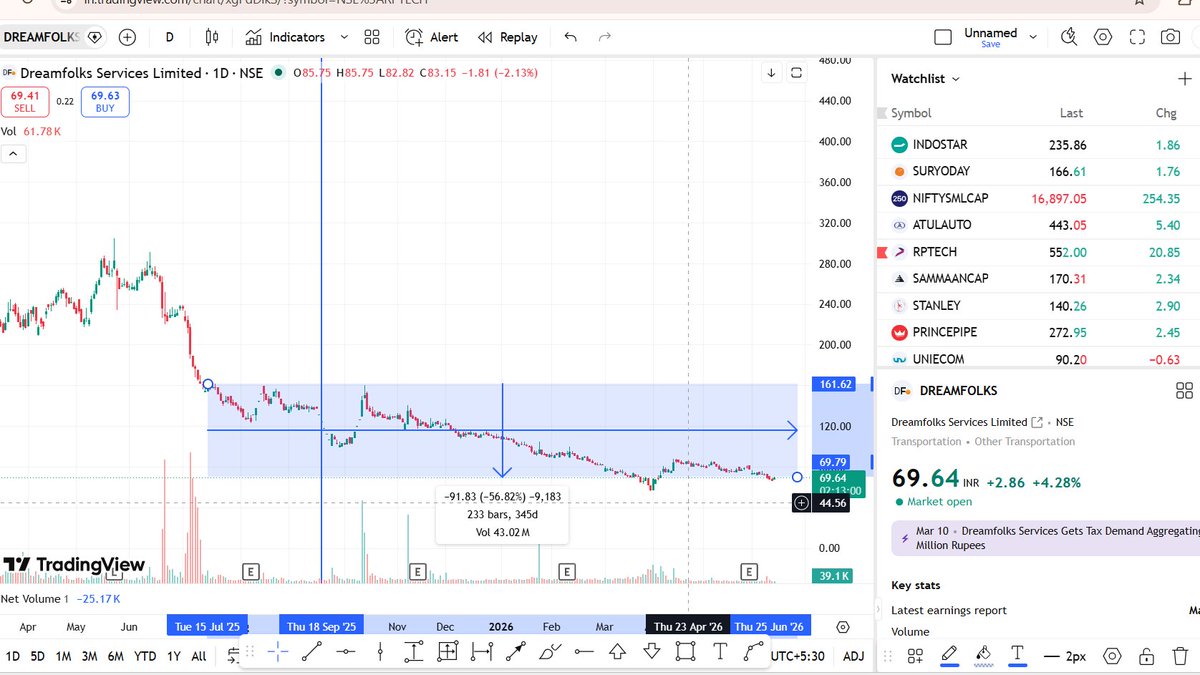This screenshot has width=1200, height=675.
Task: Select the trend line drawing tool
Action: pyautogui.click(x=312, y=652)
